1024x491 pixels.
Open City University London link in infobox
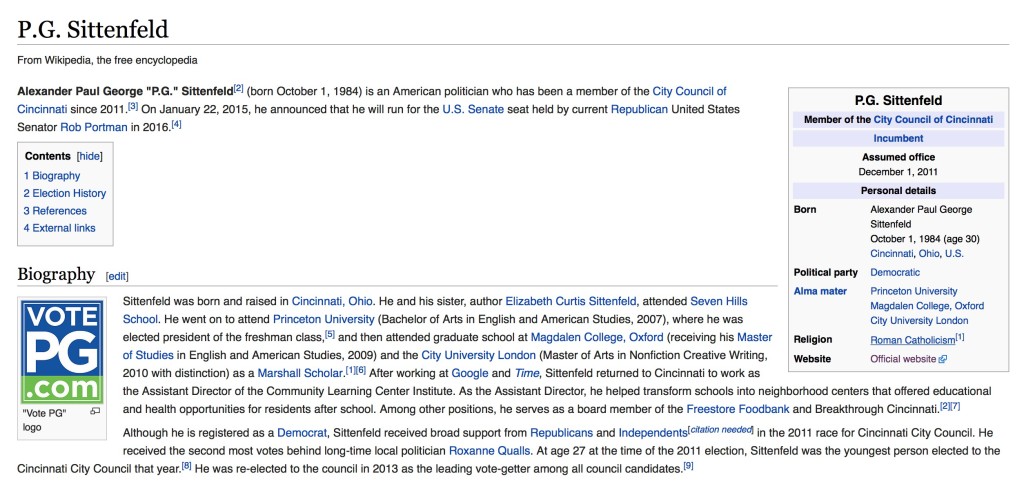click(x=920, y=321)
